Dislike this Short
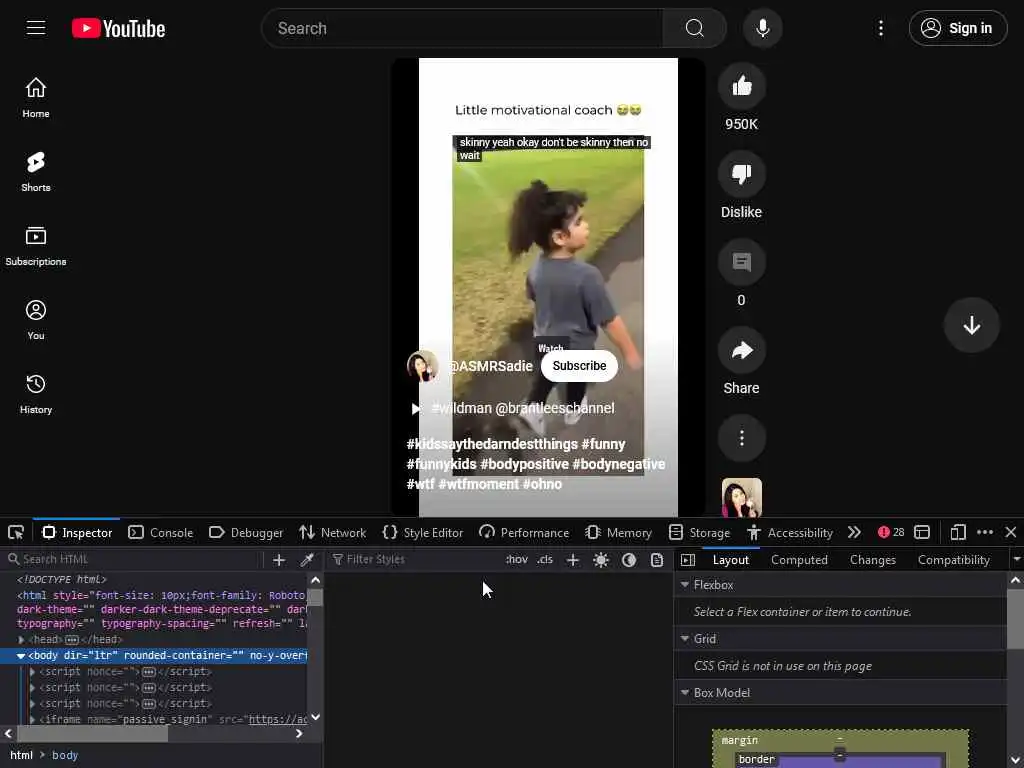1024x768 pixels. point(741,174)
